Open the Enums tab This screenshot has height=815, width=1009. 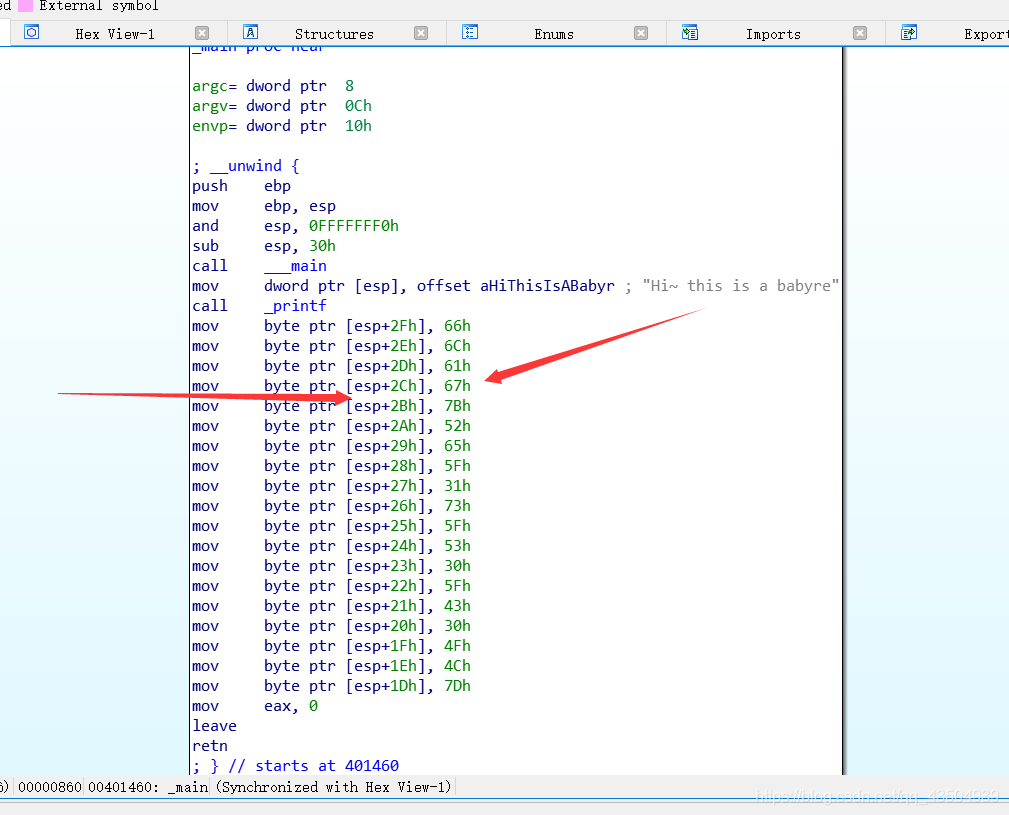pyautogui.click(x=553, y=34)
